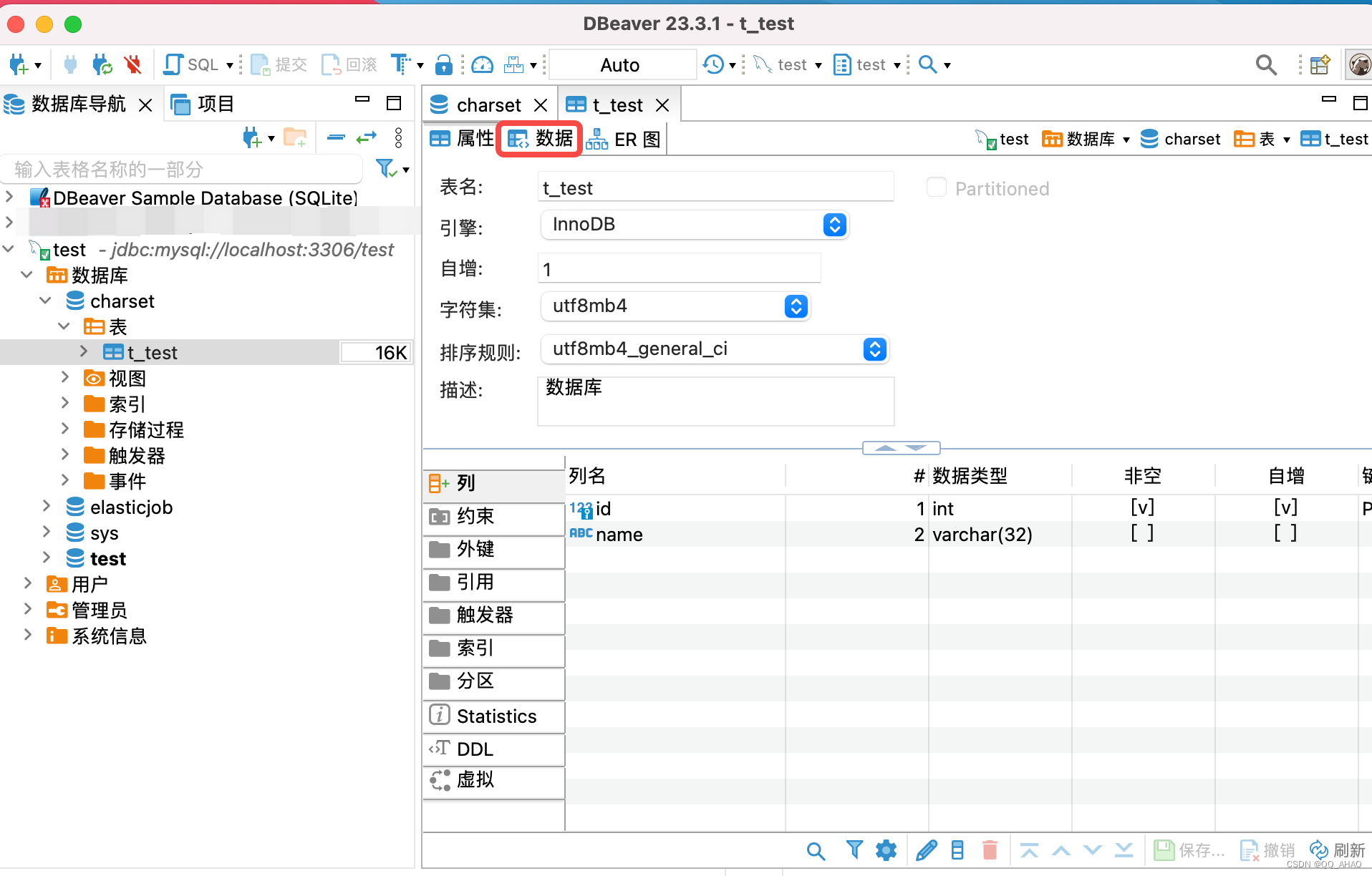This screenshot has height=876, width=1372.
Task: Open the ER 图 tab
Action: (x=624, y=139)
